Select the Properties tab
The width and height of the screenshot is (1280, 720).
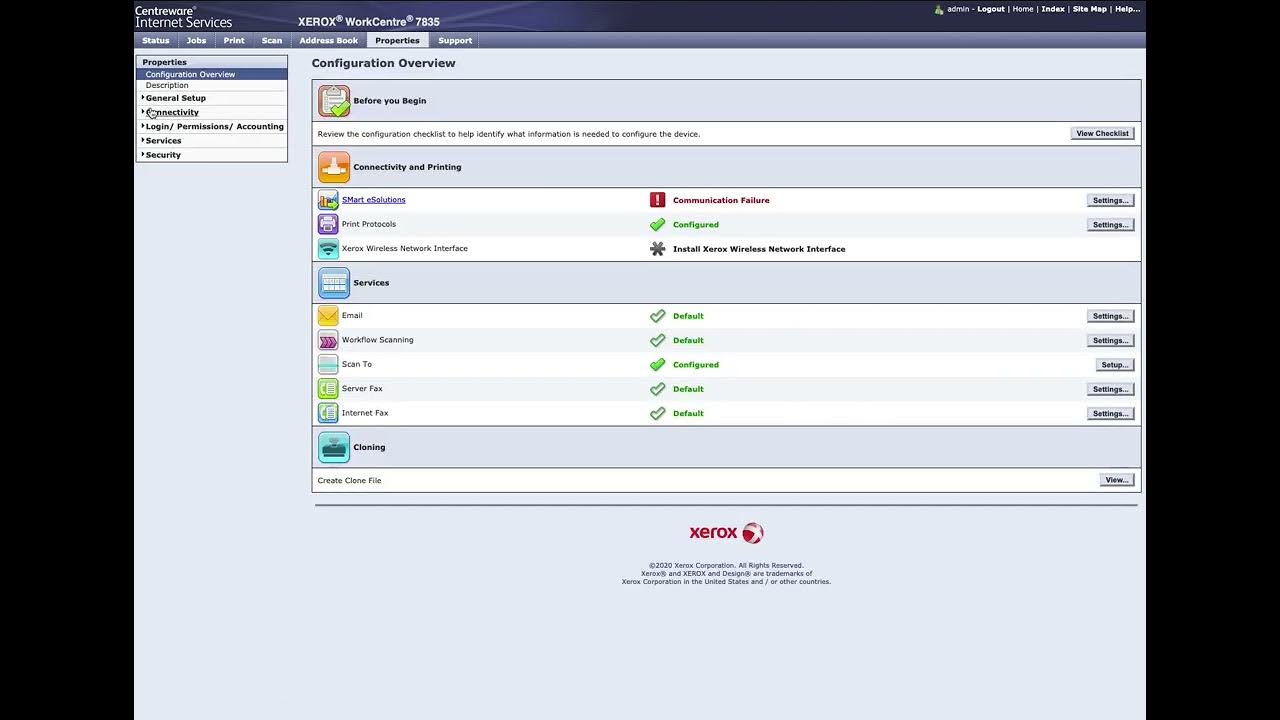[x=397, y=41]
